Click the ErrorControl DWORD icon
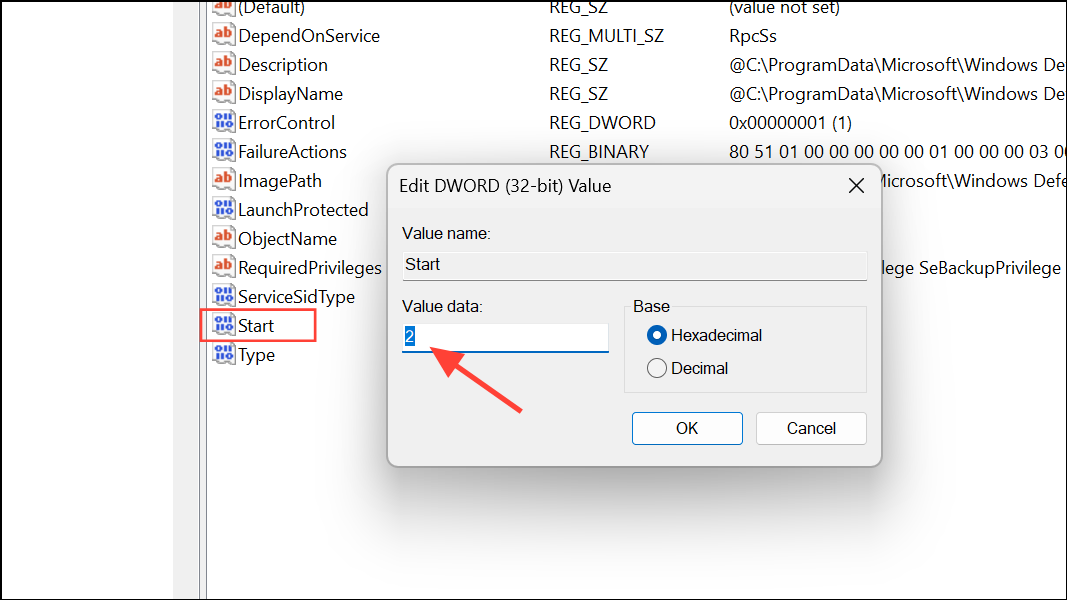1067x600 pixels. pos(222,122)
